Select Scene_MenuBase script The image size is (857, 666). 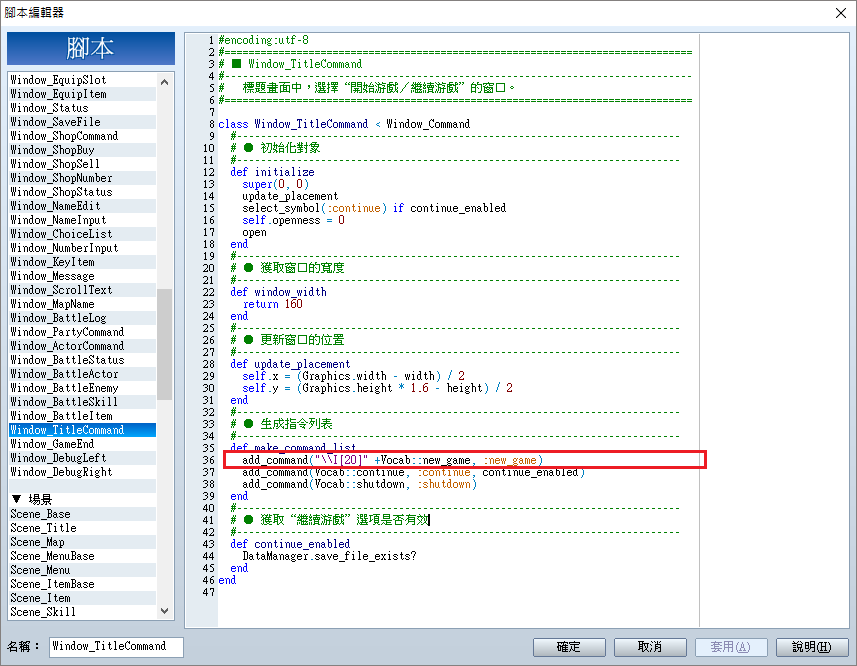coord(83,556)
